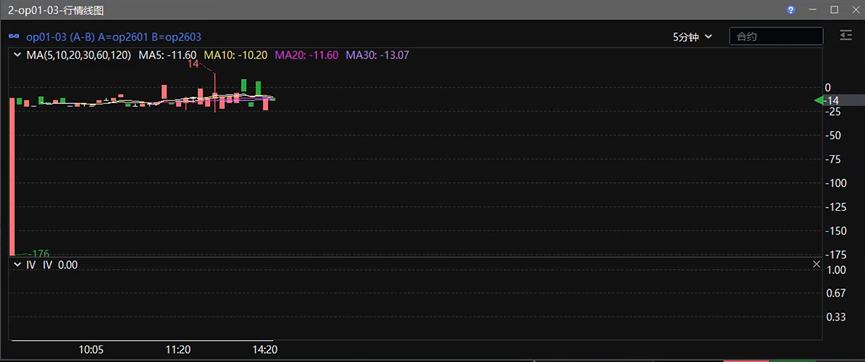Click the spread contract link icon
865x362 pixels.
pos(14,37)
